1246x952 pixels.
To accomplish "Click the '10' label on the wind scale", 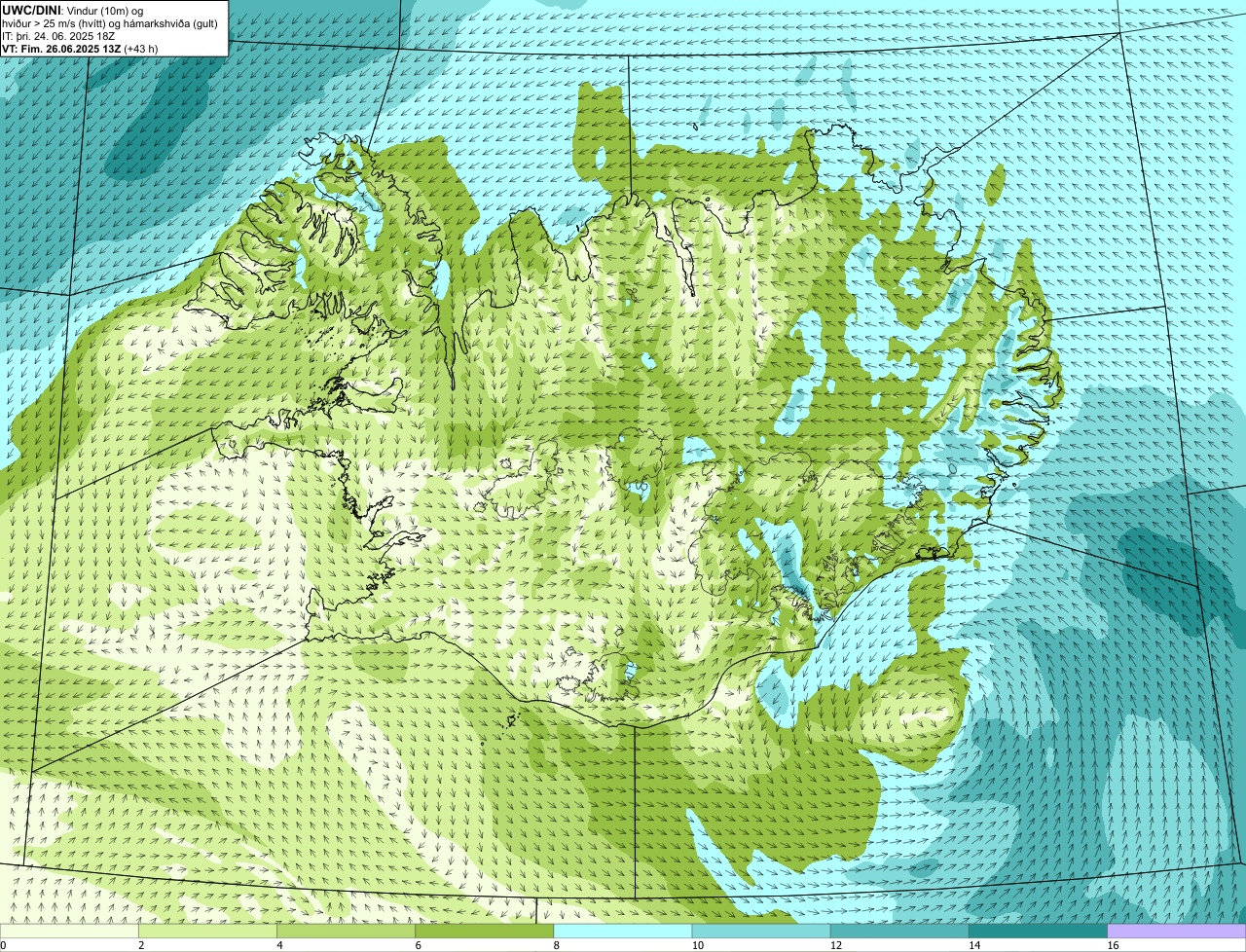I will (697, 945).
